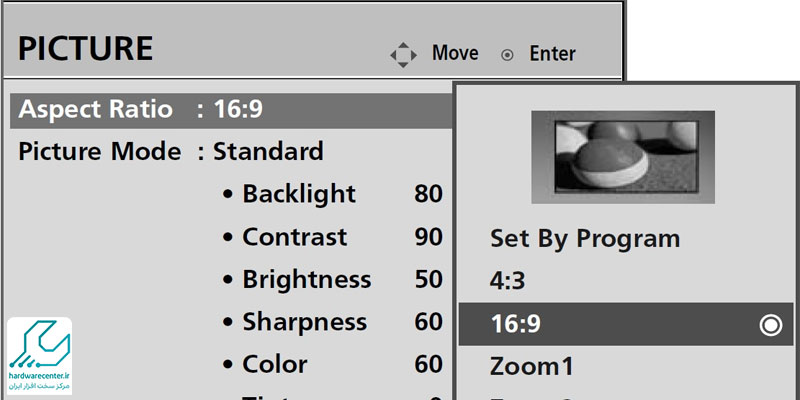The image size is (800, 400).
Task: Click the Move label text
Action: [455, 53]
